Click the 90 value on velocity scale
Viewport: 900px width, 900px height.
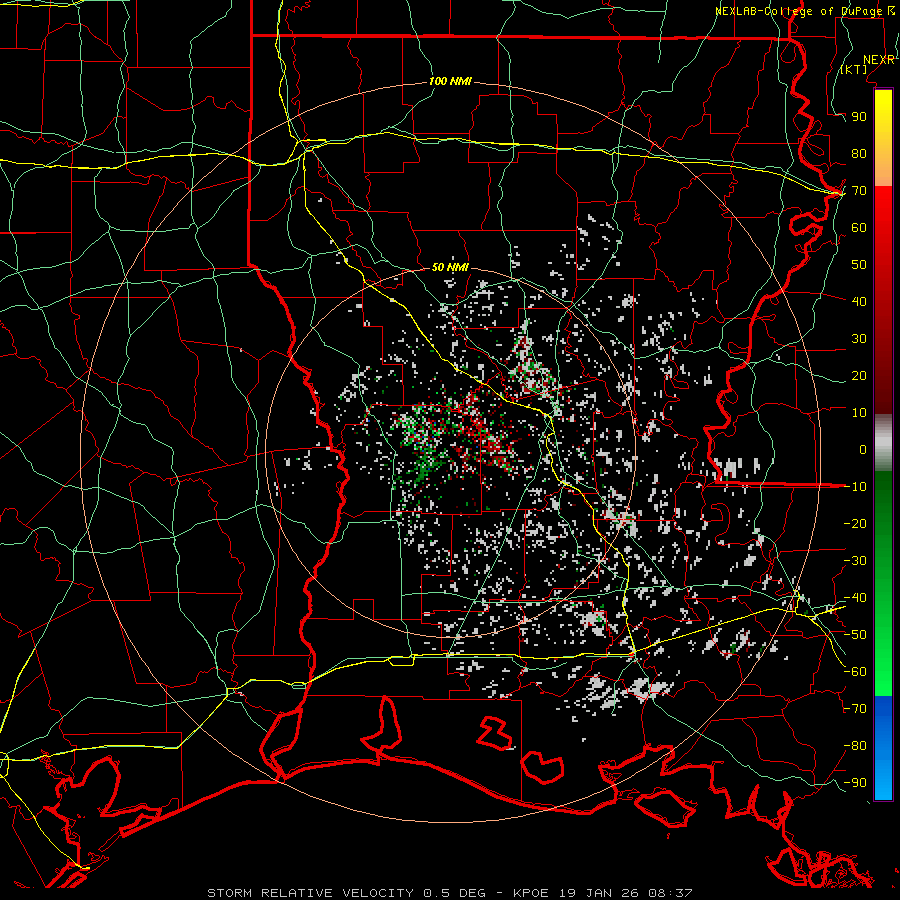pyautogui.click(x=859, y=117)
